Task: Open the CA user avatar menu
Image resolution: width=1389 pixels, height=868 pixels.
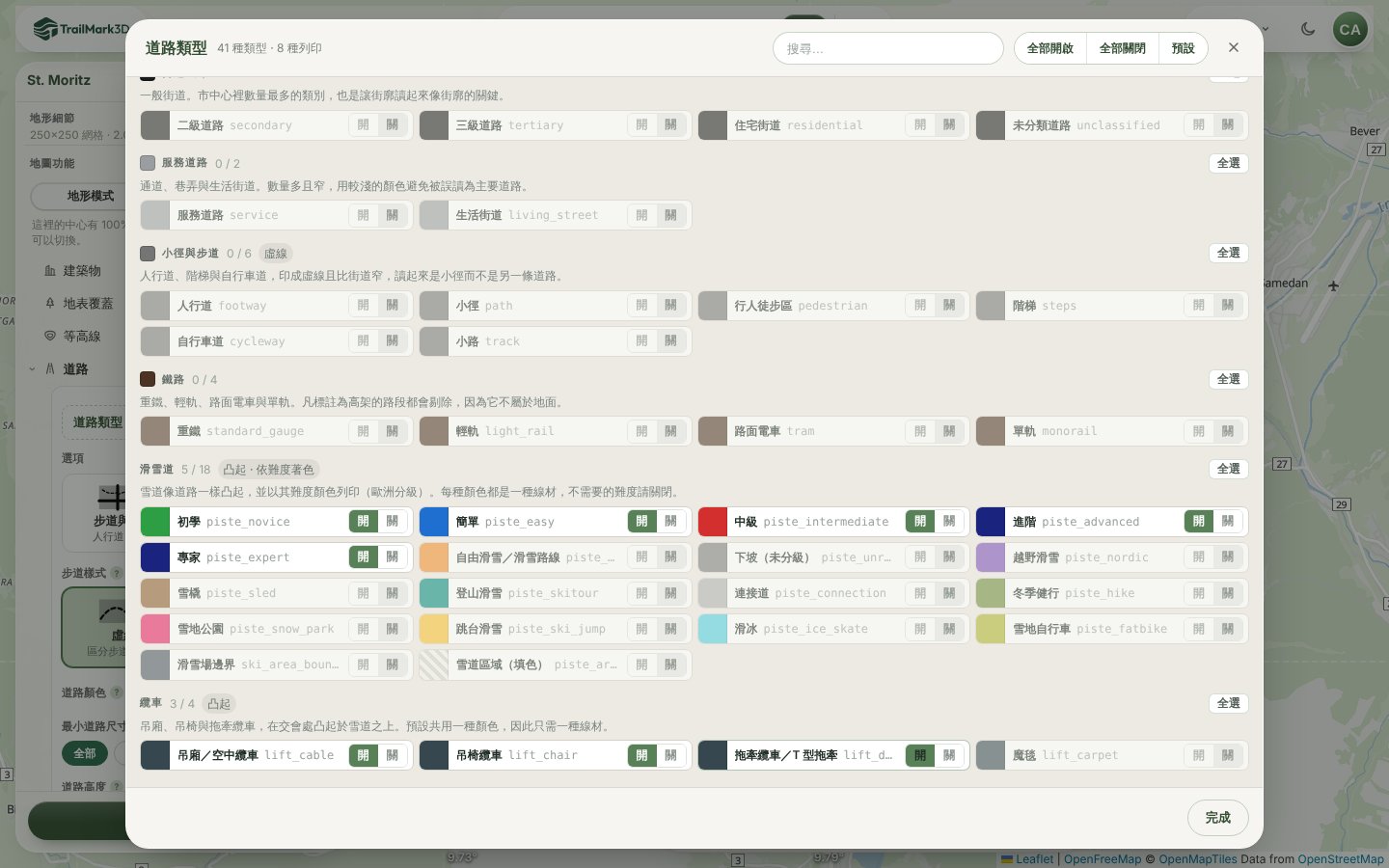Action: coord(1349,29)
